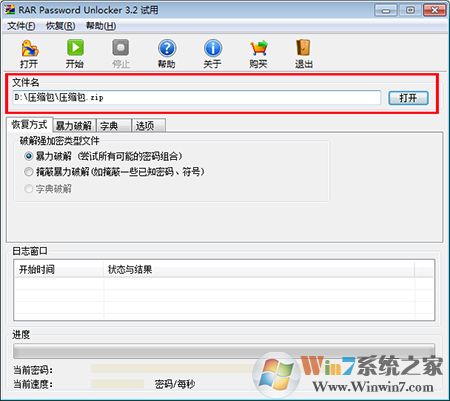Select the 字典破解 radio option

click(29, 189)
